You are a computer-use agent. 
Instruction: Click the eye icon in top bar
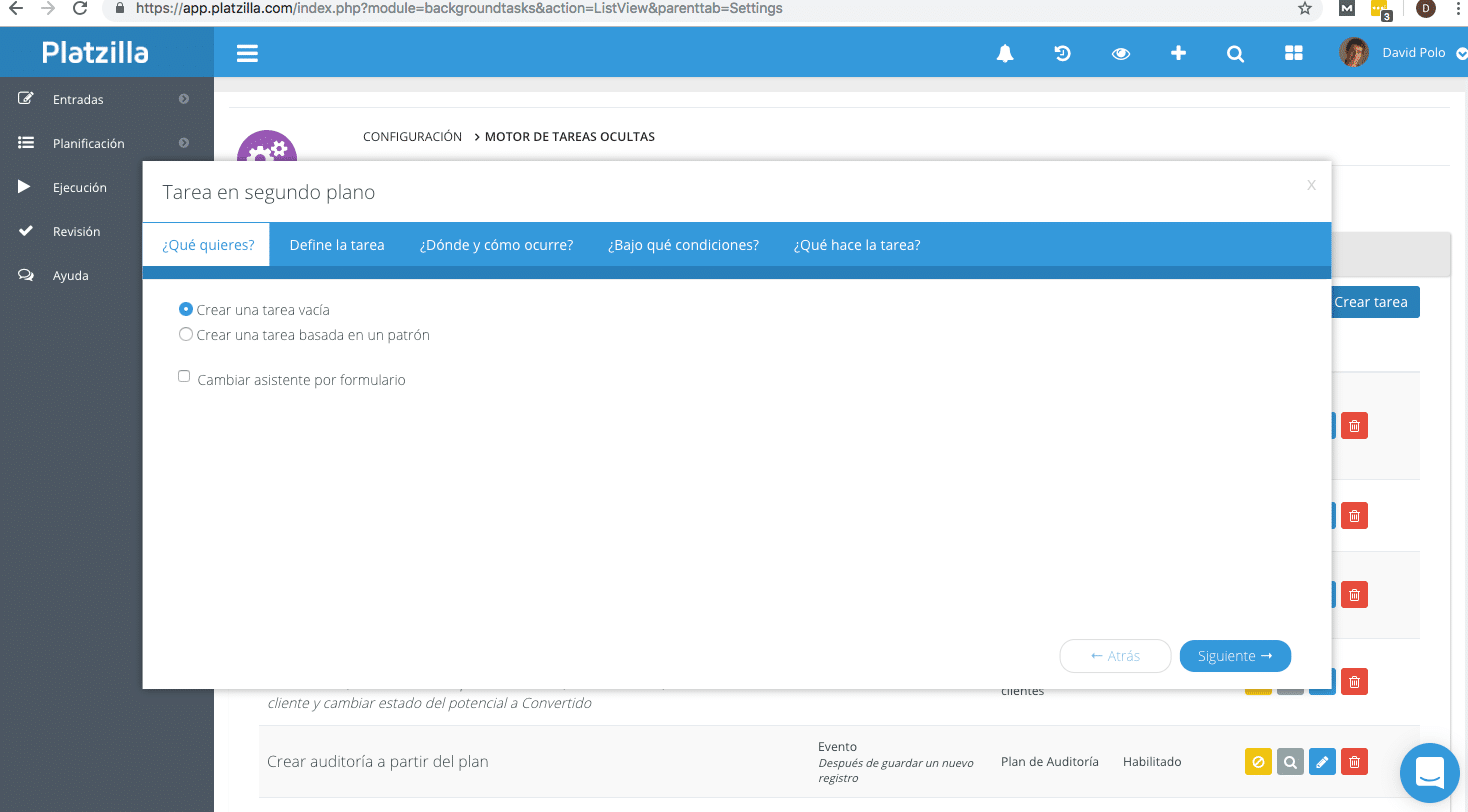1121,54
